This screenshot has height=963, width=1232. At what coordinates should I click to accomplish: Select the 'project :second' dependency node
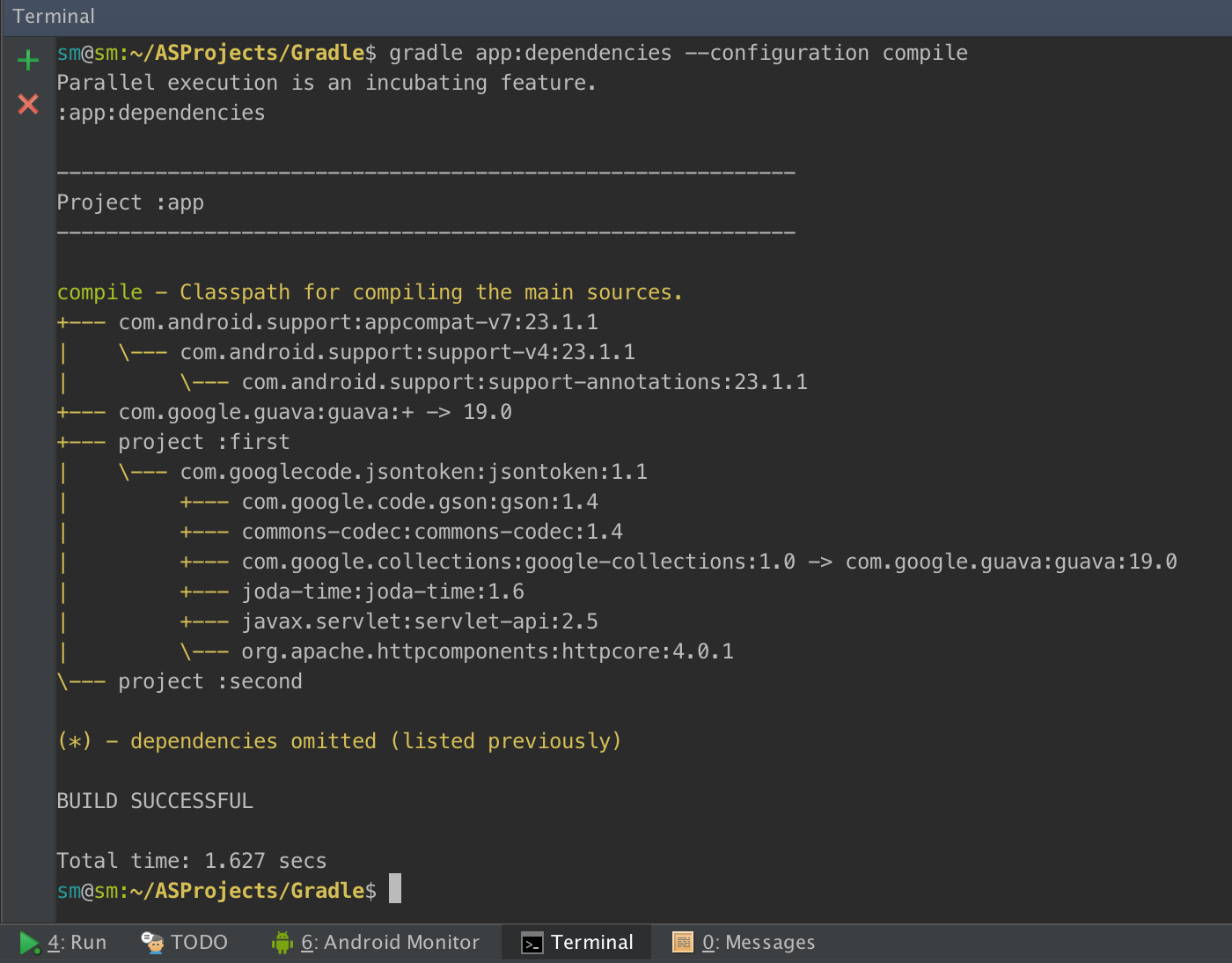coord(209,681)
